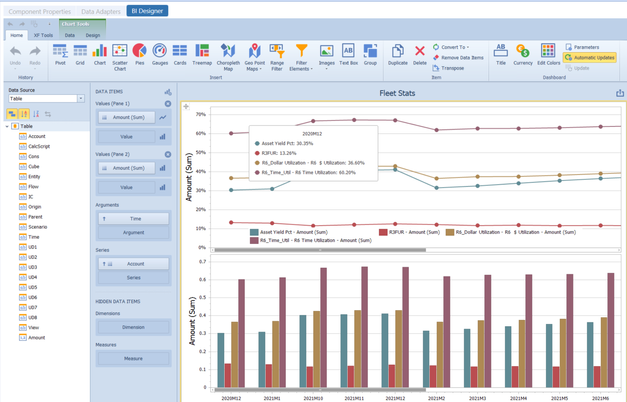Insert a Gauges item

[x=160, y=55]
